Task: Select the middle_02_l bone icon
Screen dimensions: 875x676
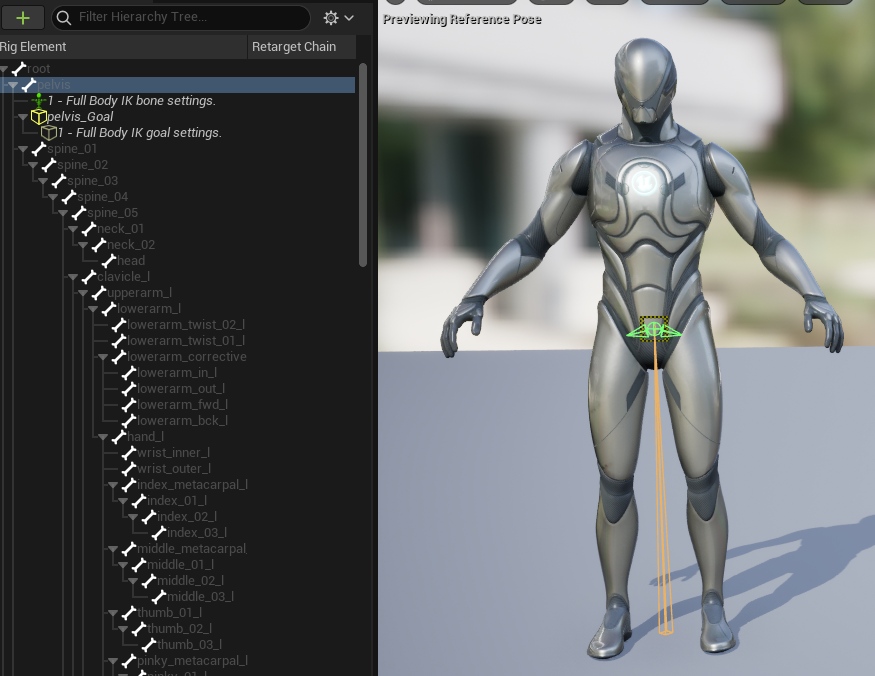Action: (x=150, y=581)
